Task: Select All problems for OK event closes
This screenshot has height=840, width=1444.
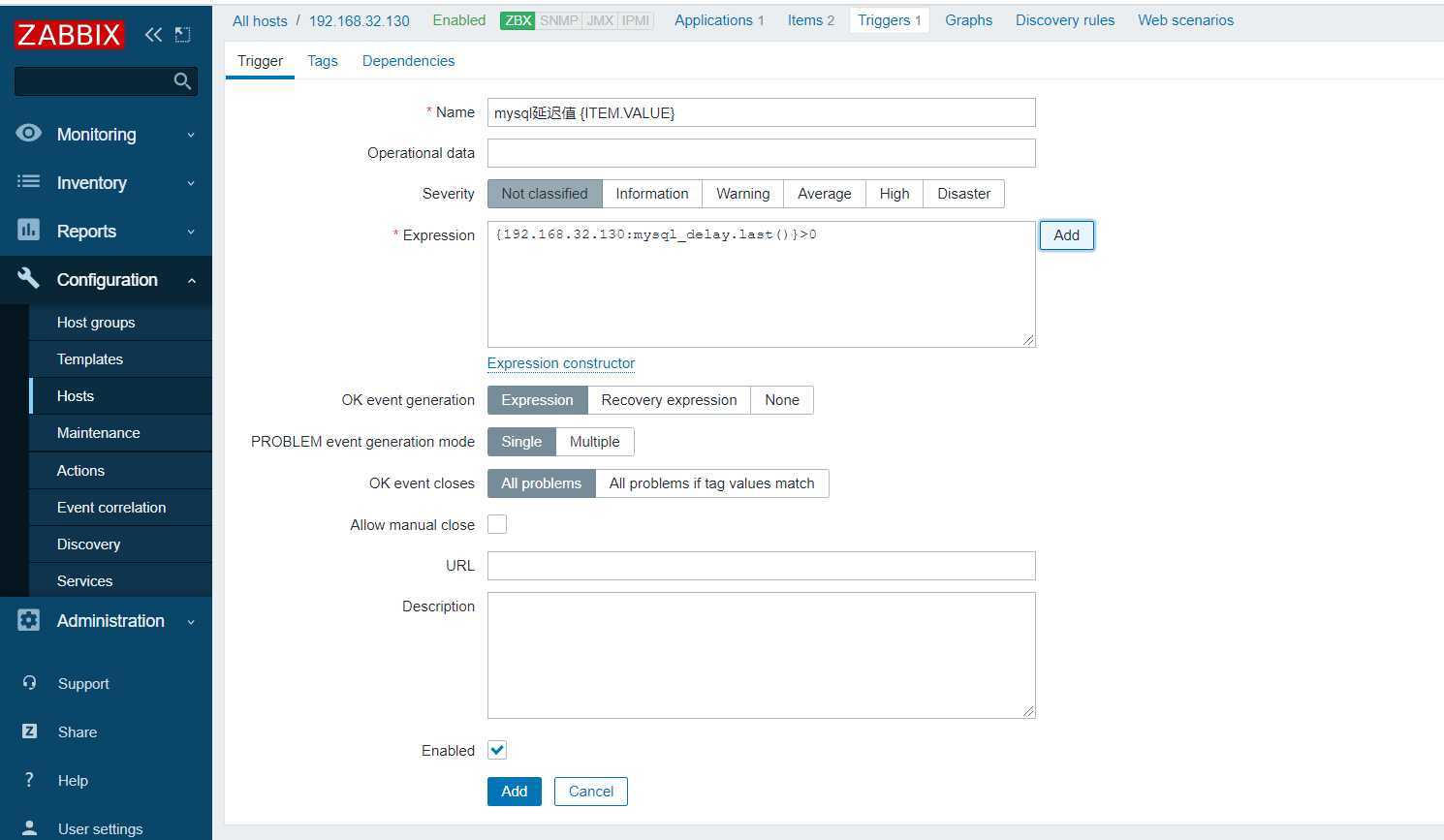Action: pyautogui.click(x=542, y=483)
